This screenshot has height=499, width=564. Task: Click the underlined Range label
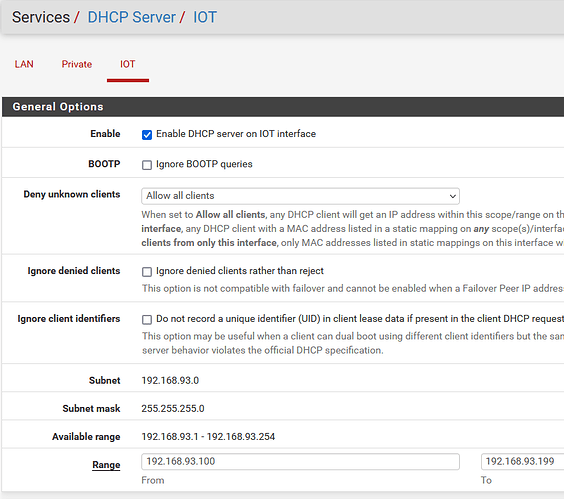pos(106,465)
